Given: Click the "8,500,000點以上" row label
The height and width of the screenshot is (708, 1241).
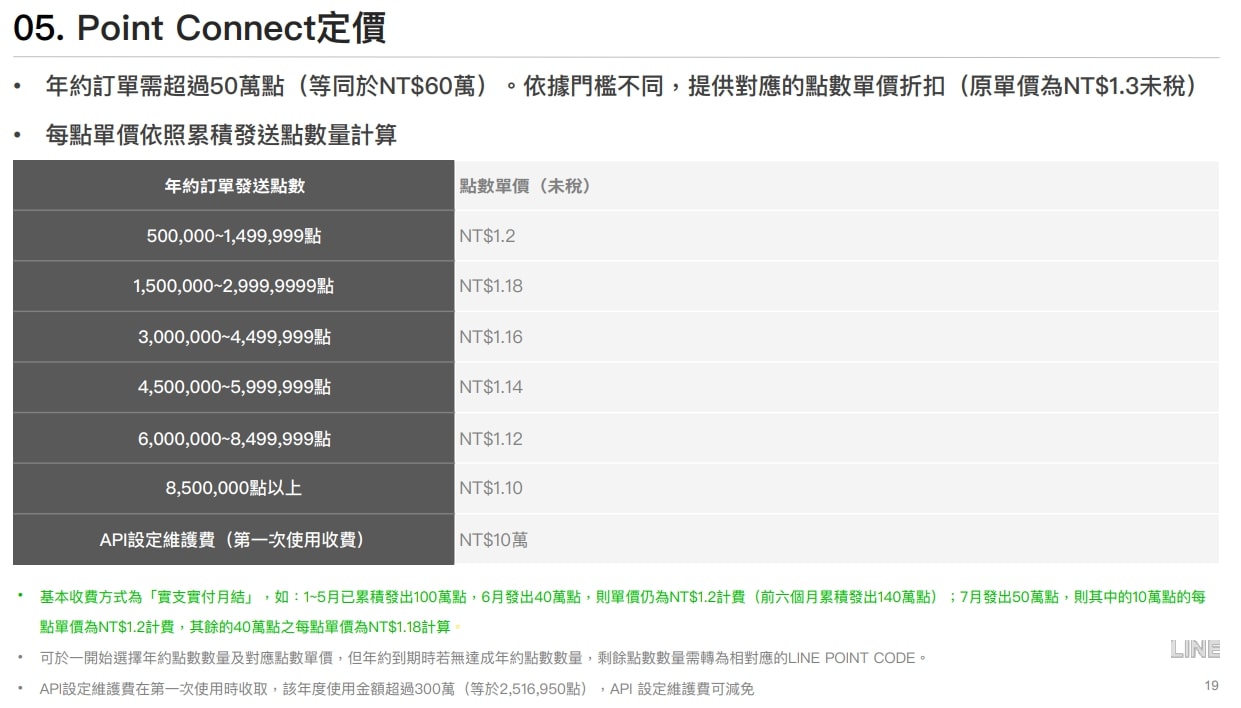Looking at the screenshot, I should tap(234, 488).
